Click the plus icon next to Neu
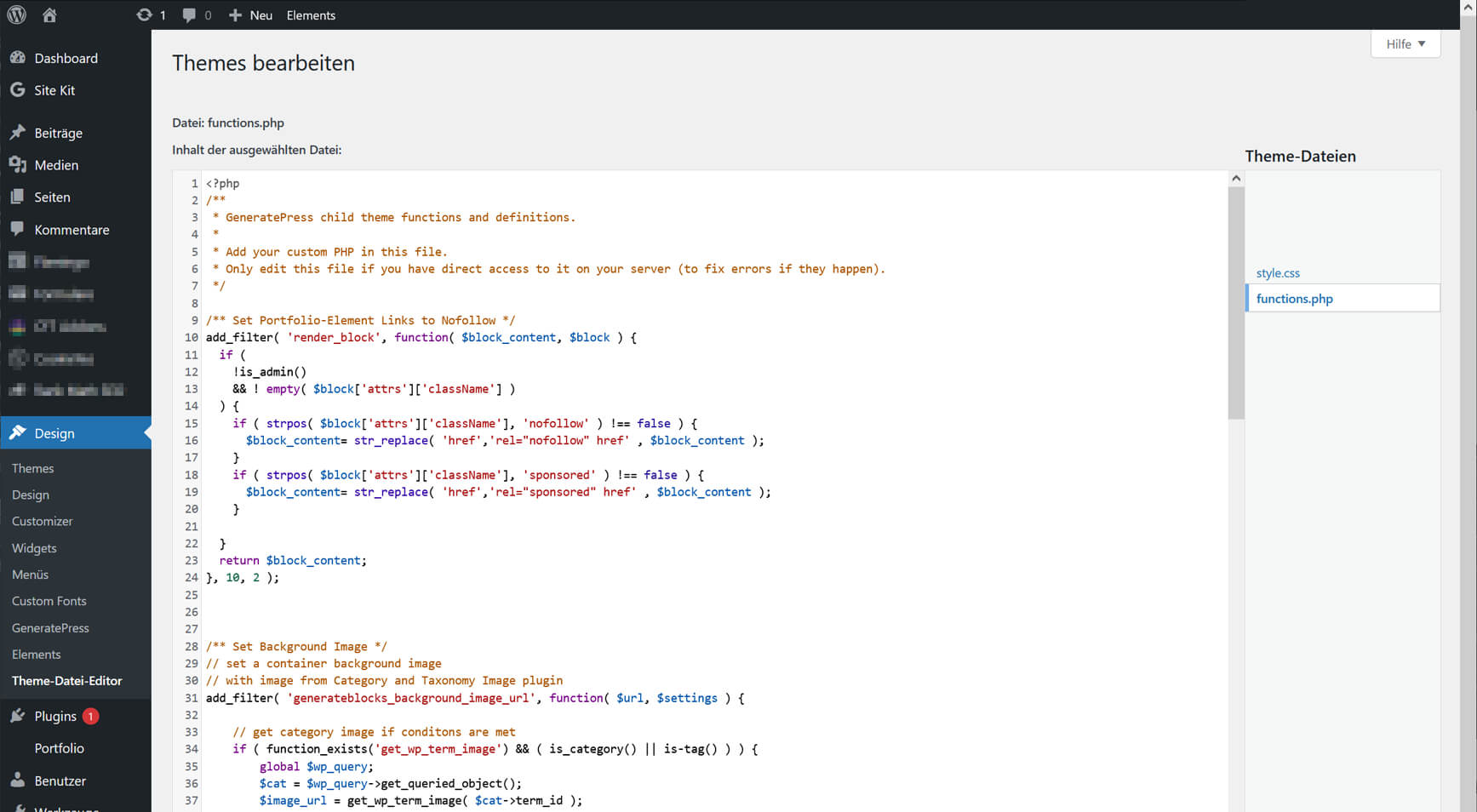The width and height of the screenshot is (1477, 812). 236,15
